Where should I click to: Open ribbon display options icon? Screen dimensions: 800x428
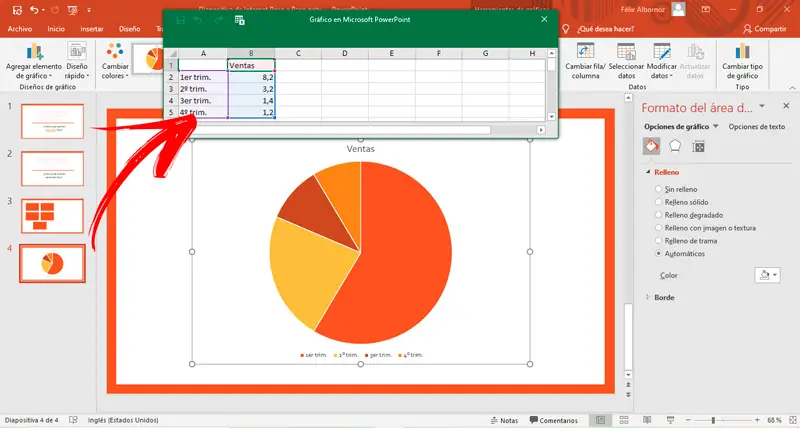pos(706,9)
